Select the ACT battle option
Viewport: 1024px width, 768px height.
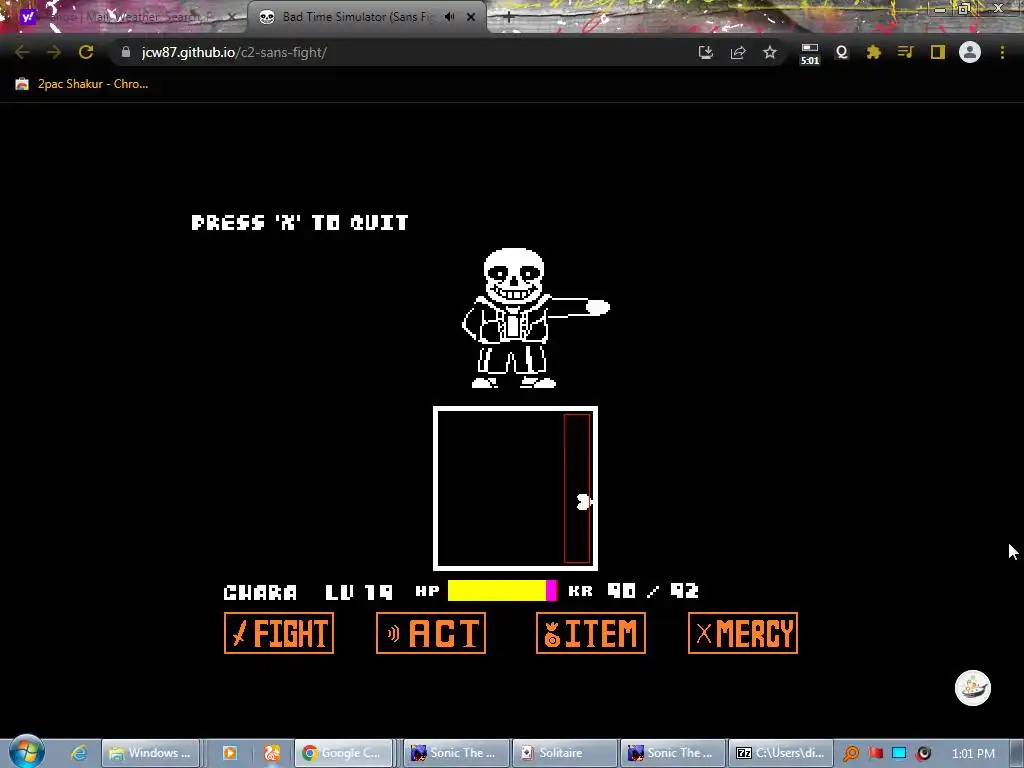coord(431,633)
